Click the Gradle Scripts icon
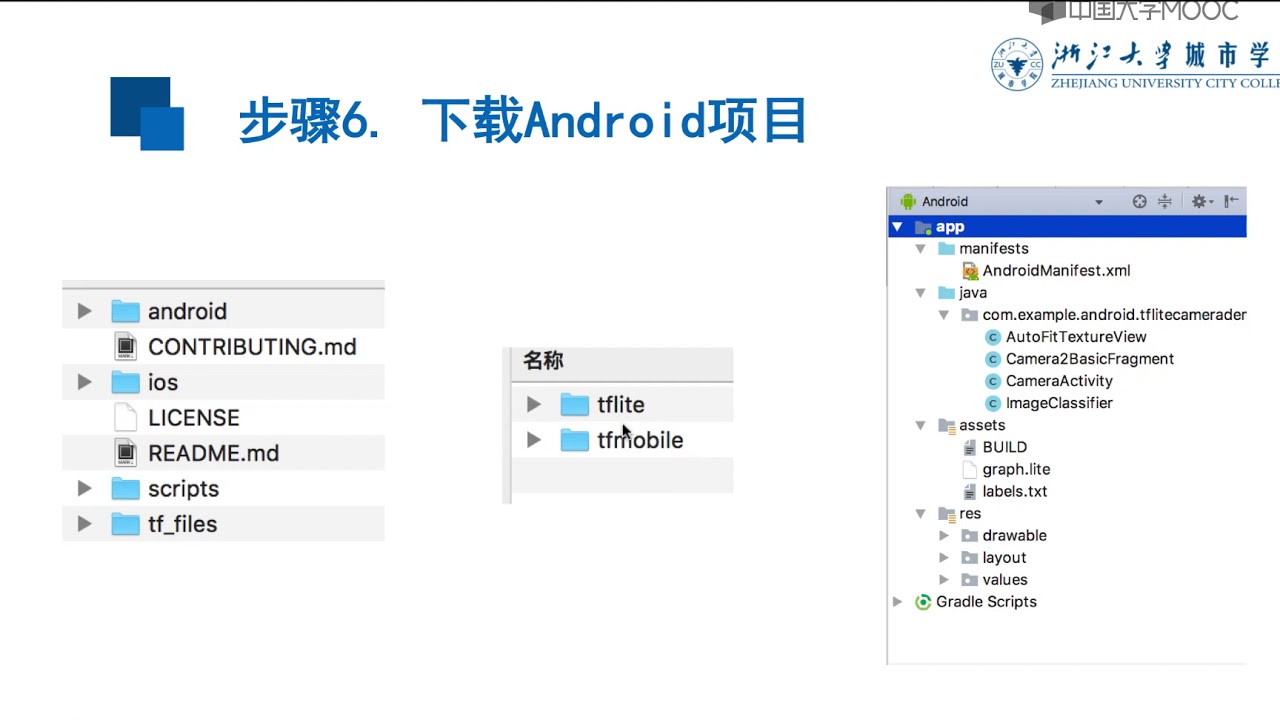Viewport: 1280px width, 720px height. point(923,601)
